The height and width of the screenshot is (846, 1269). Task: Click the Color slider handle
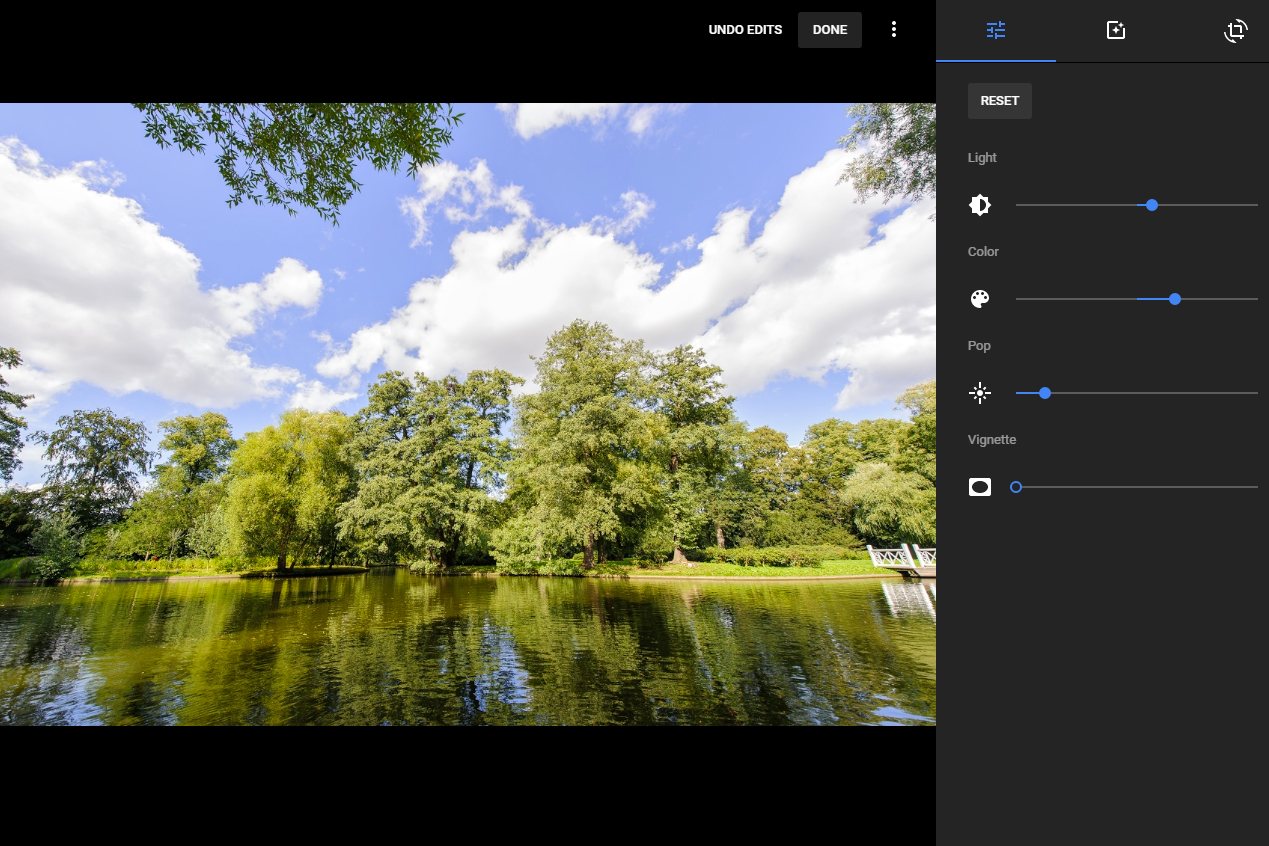coord(1174,298)
